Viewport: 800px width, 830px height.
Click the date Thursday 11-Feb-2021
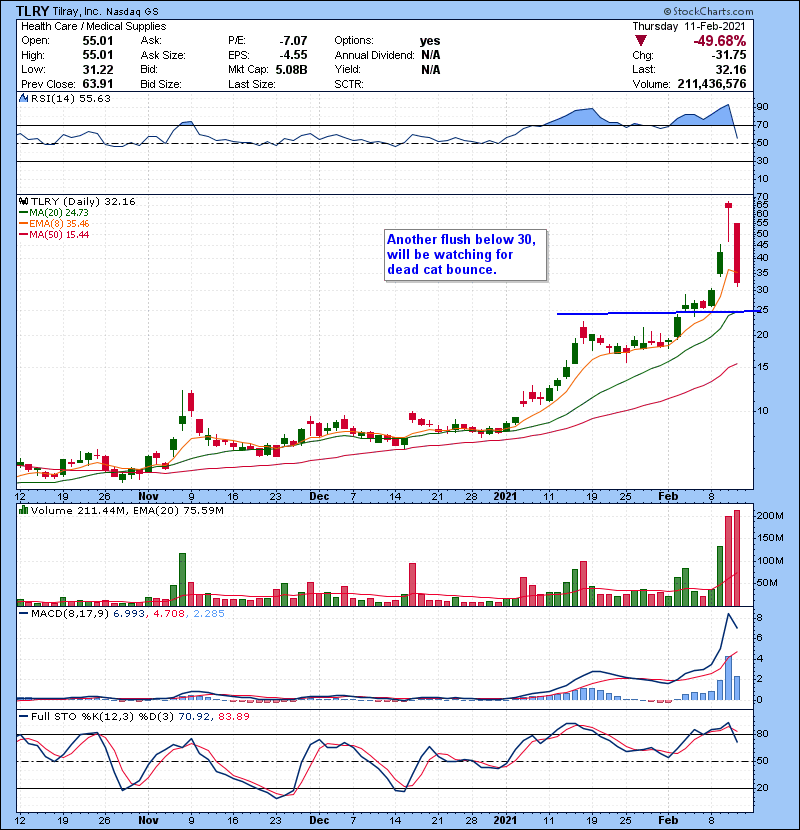coord(689,26)
